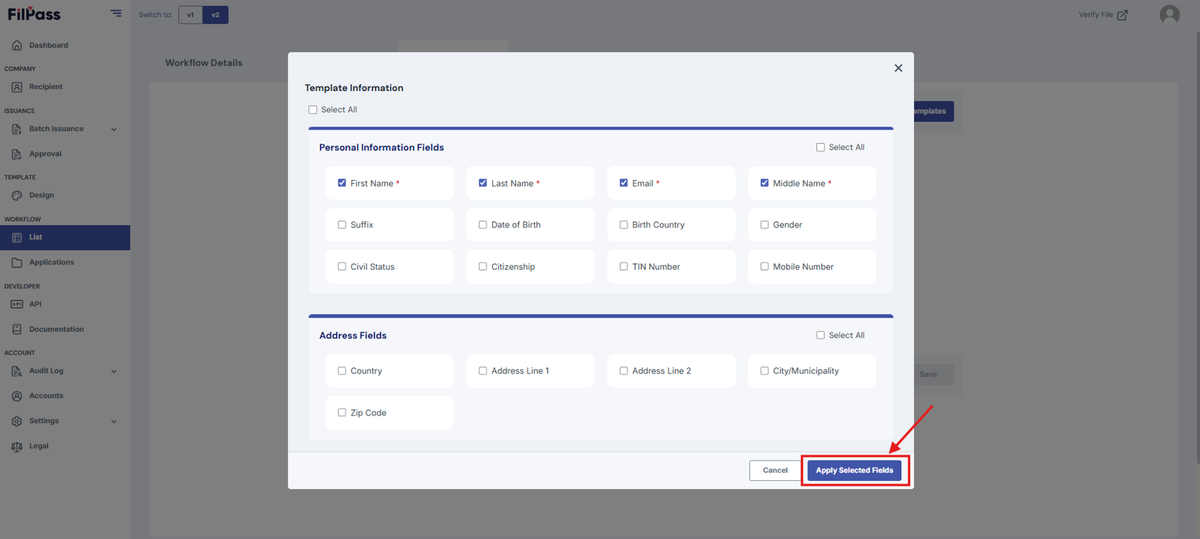Expand the Audit Log submenu chevron
Image resolution: width=1200 pixels, height=539 pixels.
(x=114, y=371)
